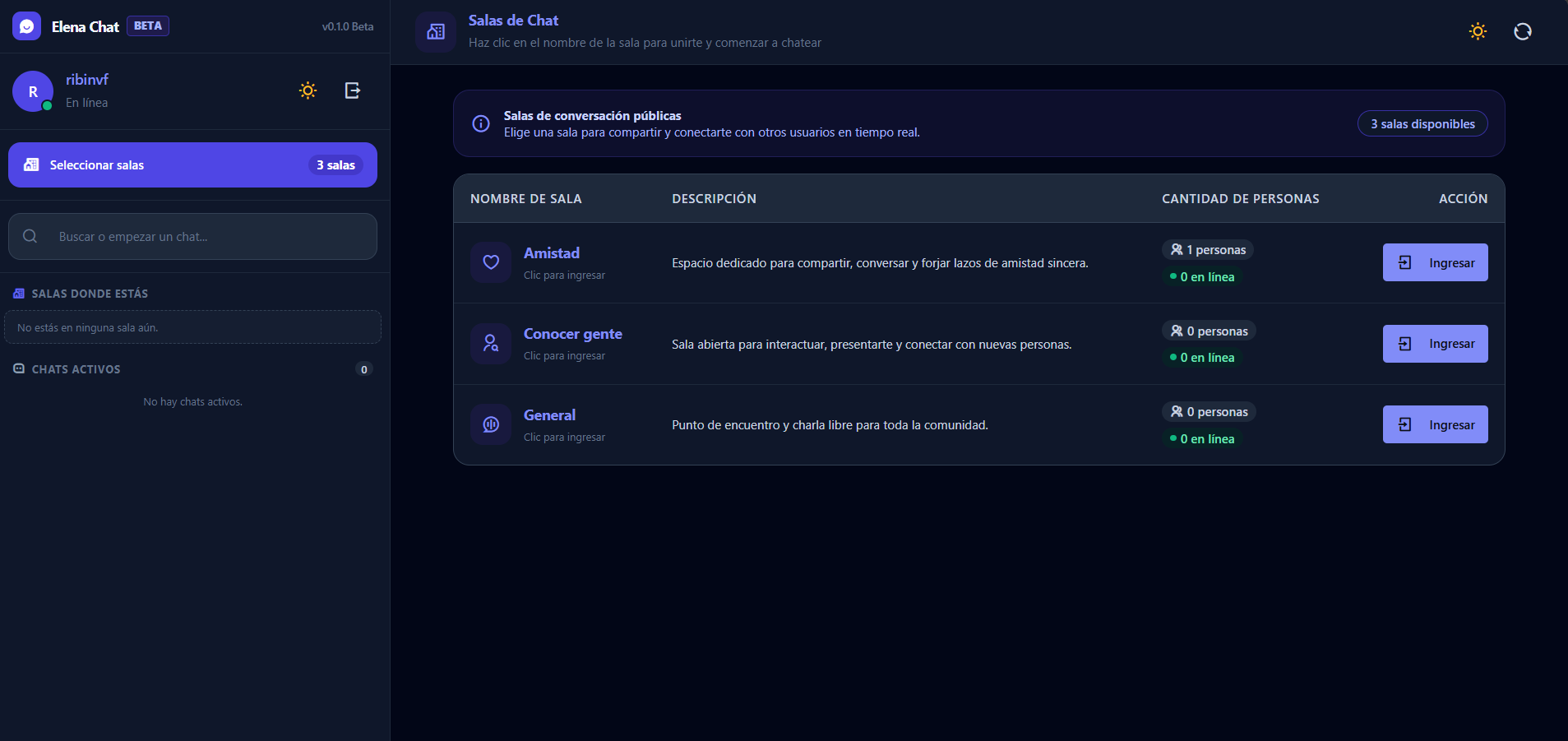Viewport: 1568px width, 741px height.
Task: Click the 'No hay chats activos.' text
Action: pos(193,402)
